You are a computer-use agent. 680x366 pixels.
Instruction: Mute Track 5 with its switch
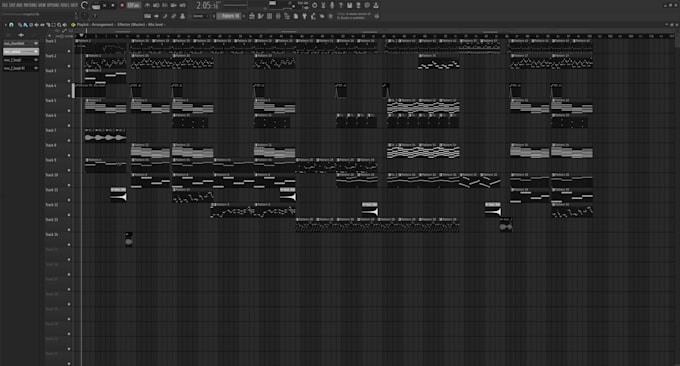coord(69,111)
